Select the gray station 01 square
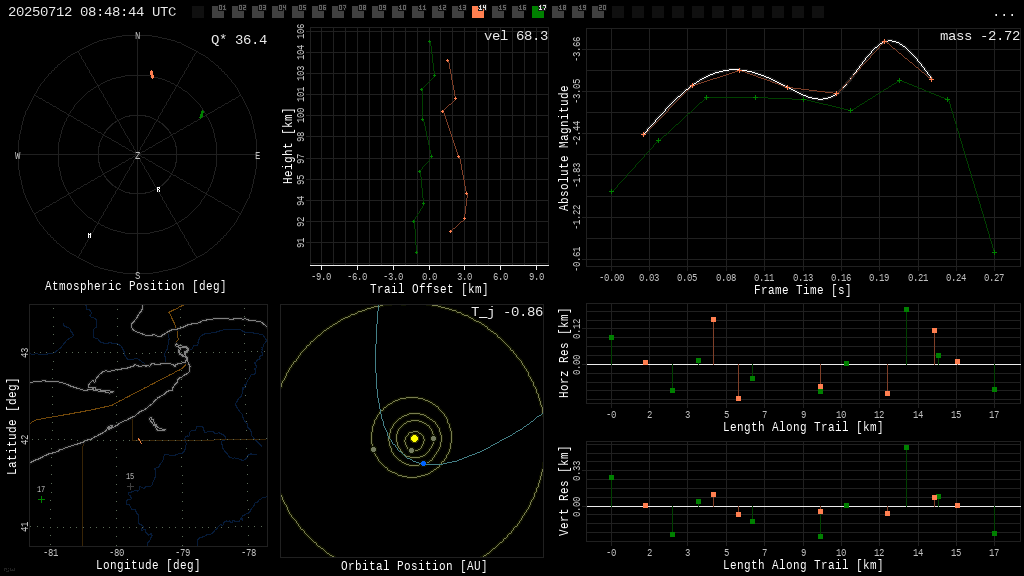This screenshot has width=1024, height=576. (x=218, y=12)
